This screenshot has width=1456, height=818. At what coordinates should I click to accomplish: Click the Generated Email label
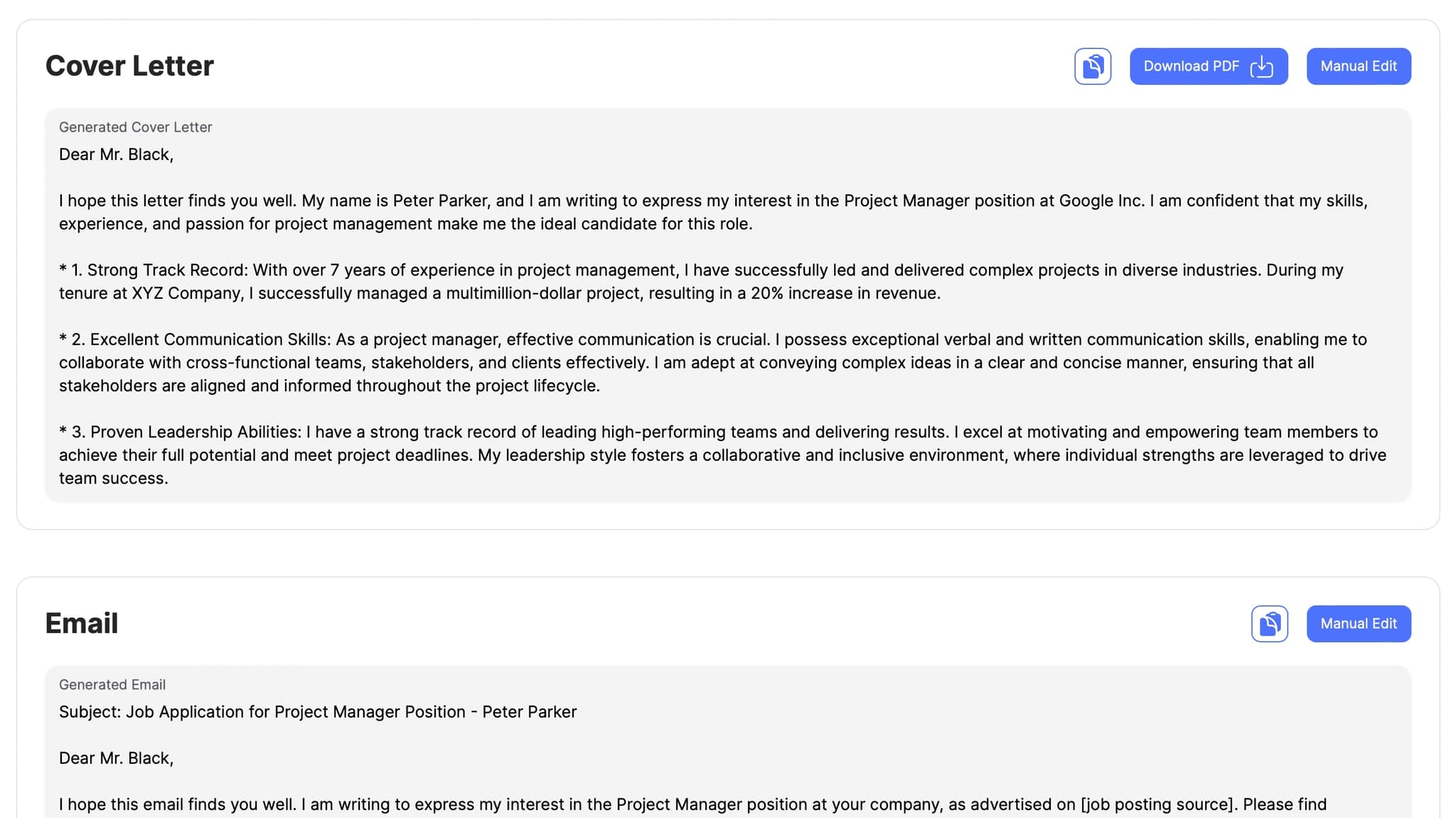112,685
